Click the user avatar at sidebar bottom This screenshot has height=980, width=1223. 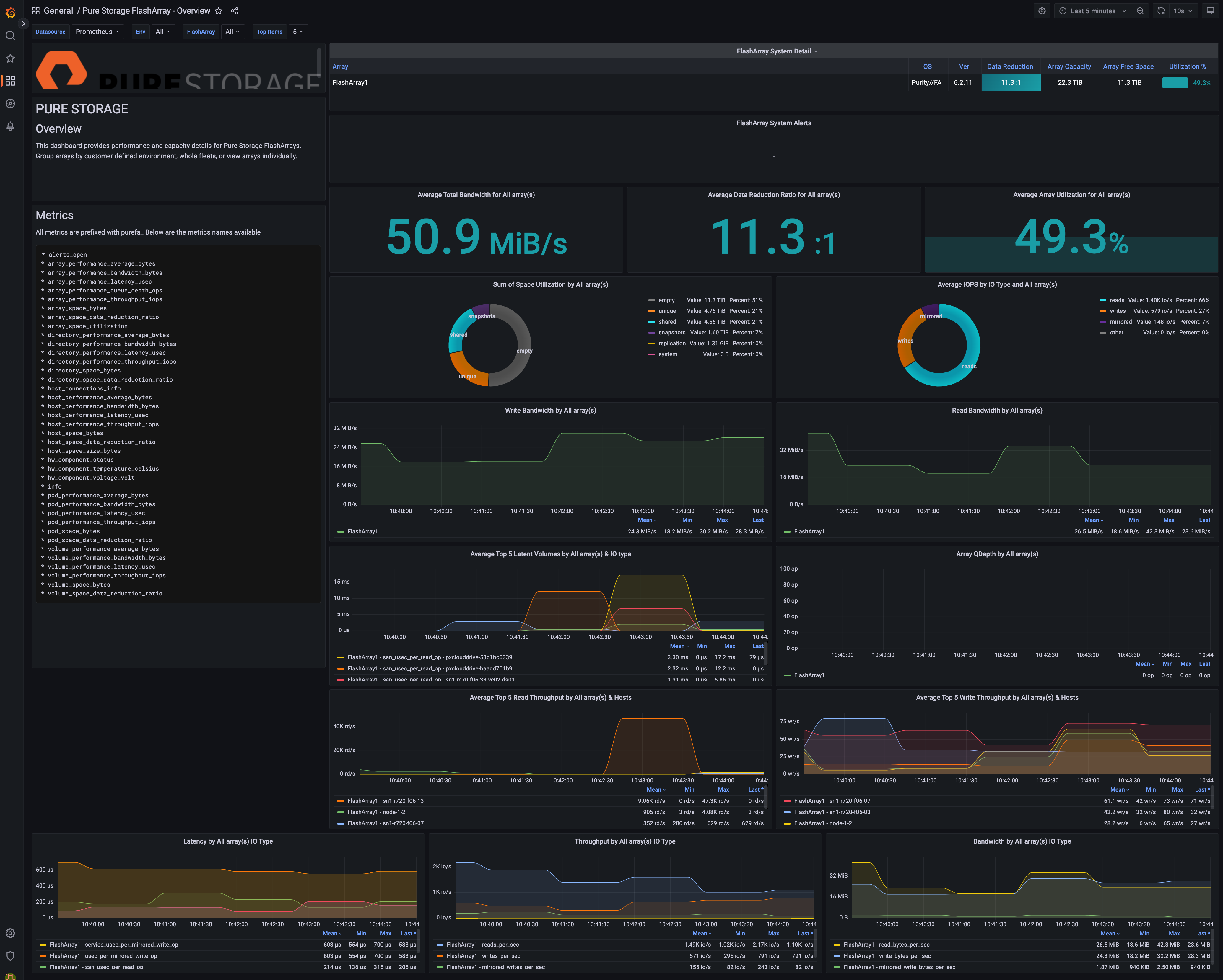[10, 976]
